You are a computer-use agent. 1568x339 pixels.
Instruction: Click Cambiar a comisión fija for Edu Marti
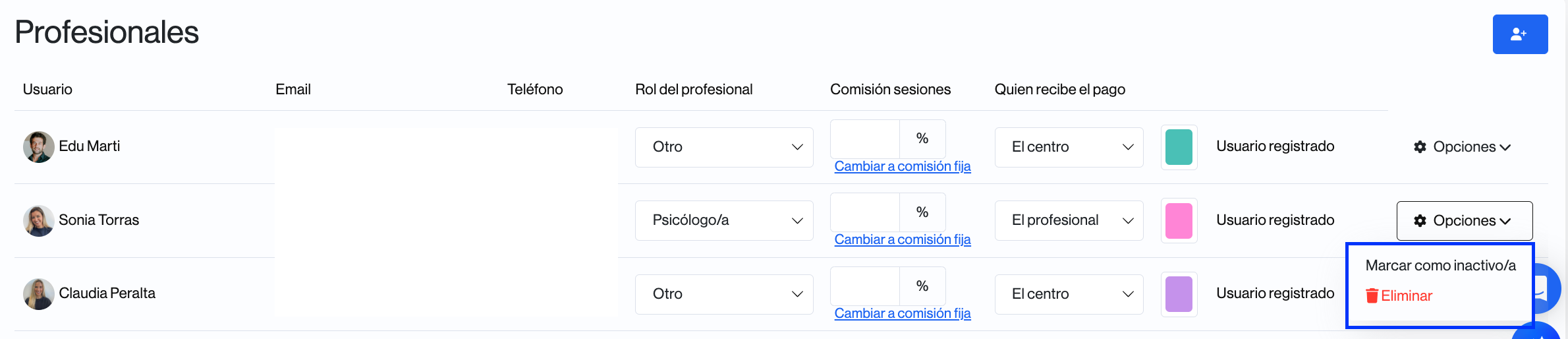902,166
